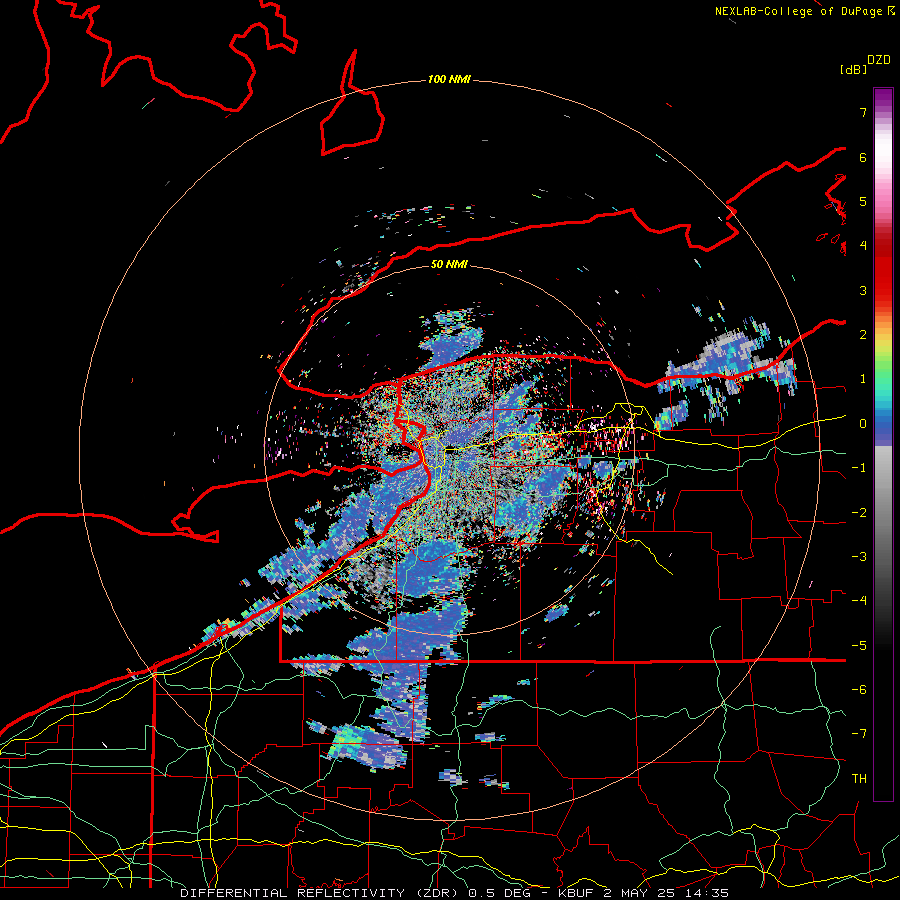Click the -4 dB tick label

[x=859, y=601]
